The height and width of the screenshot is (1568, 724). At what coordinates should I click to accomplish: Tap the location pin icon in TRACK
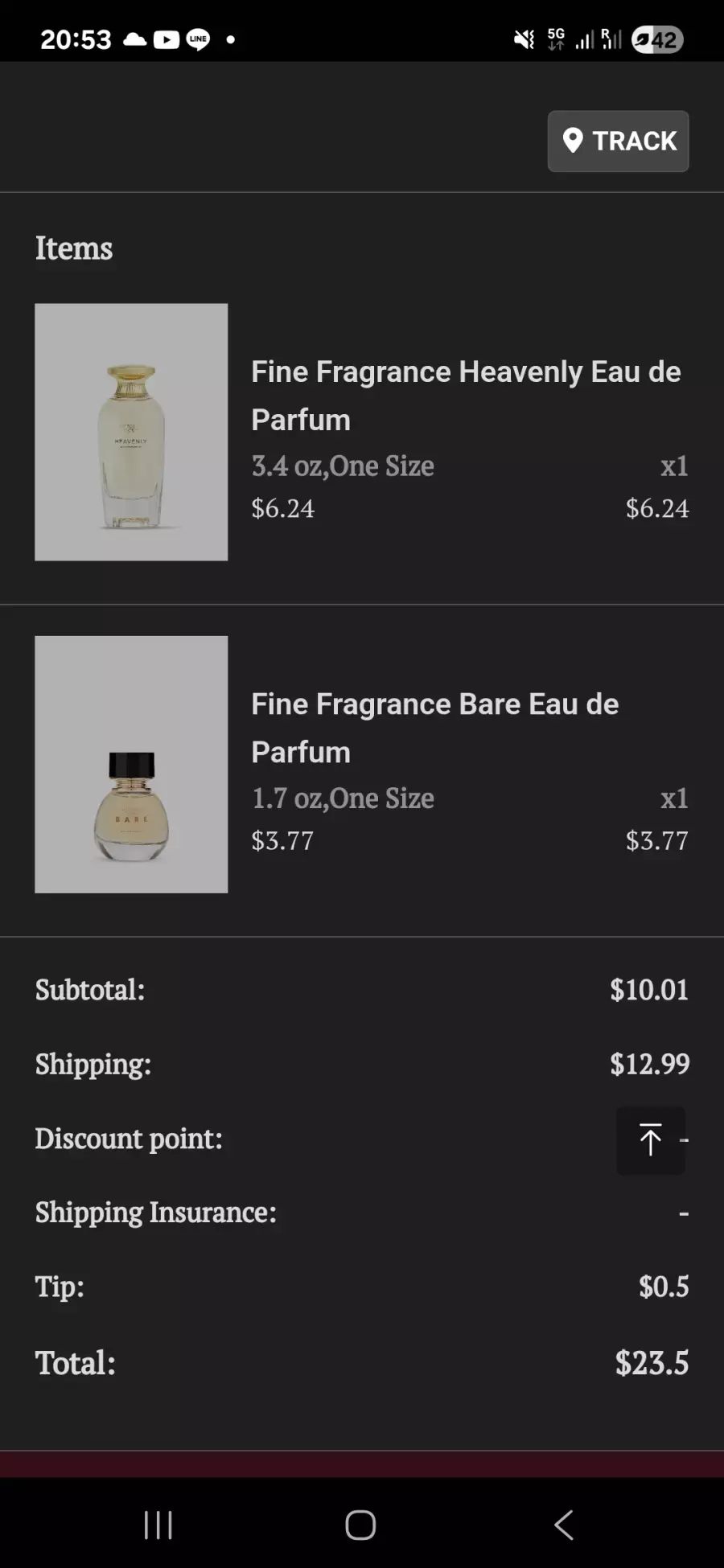coord(573,141)
